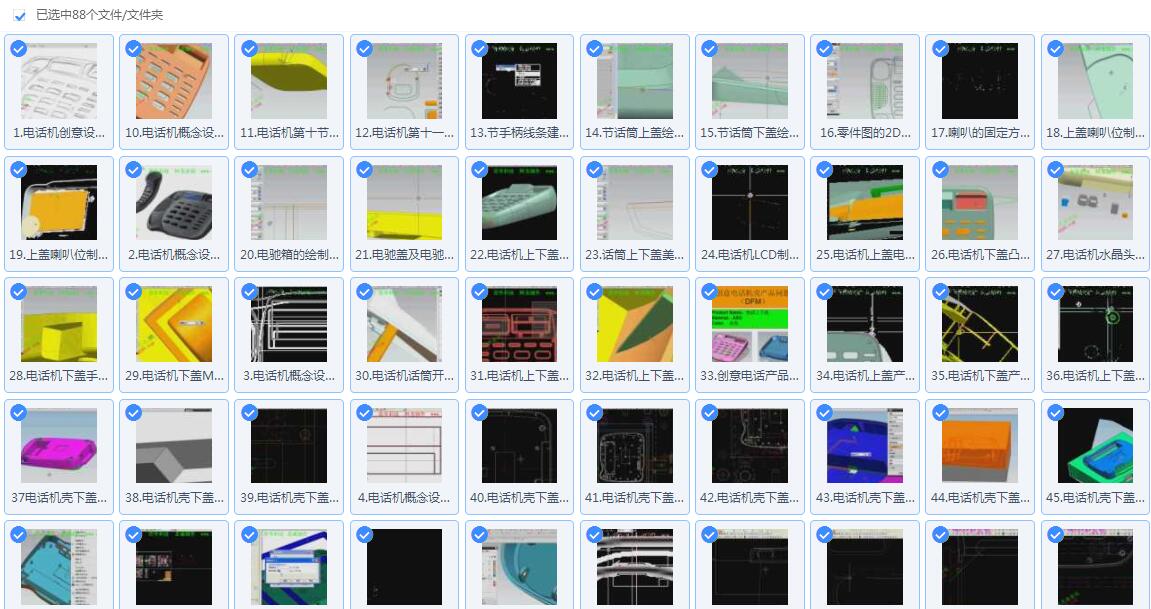Click the text 已选中88个文件/文件夹
Image resolution: width=1151 pixels, height=609 pixels.
point(99,15)
